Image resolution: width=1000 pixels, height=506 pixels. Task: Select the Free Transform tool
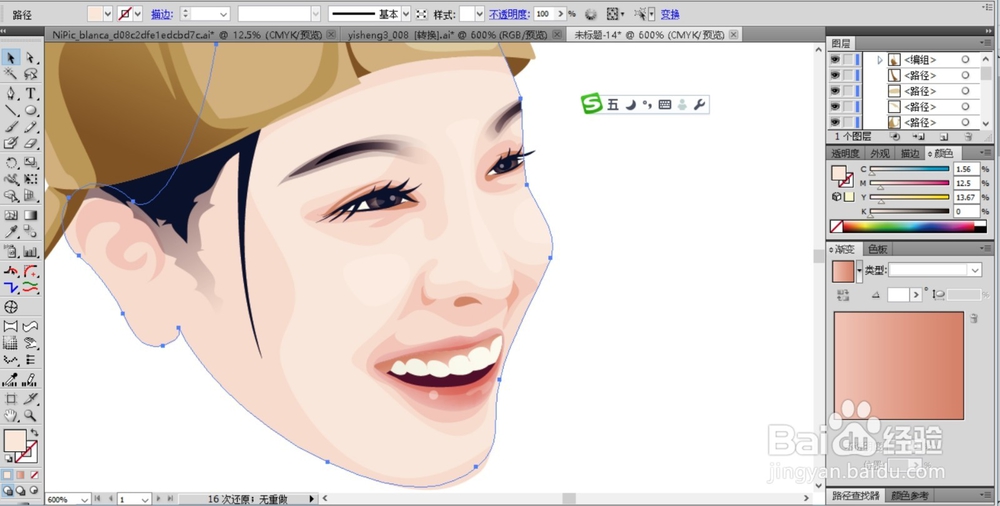(30, 179)
